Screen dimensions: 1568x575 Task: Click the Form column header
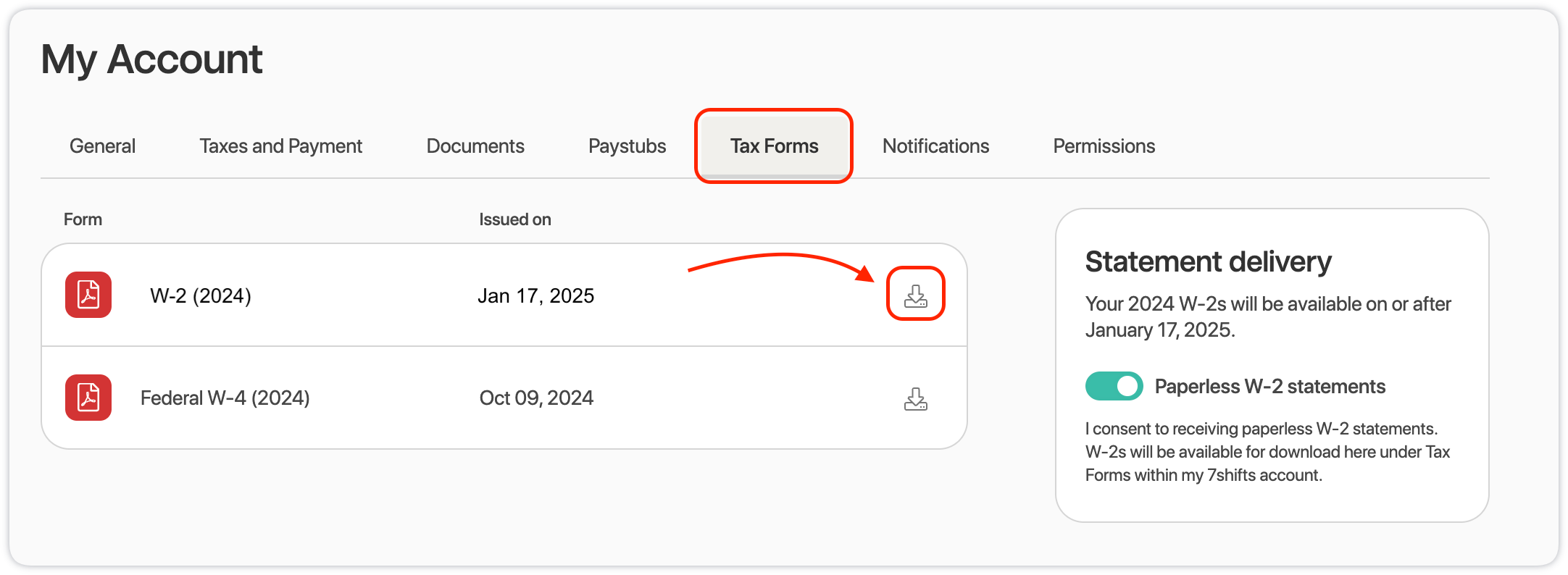click(83, 219)
